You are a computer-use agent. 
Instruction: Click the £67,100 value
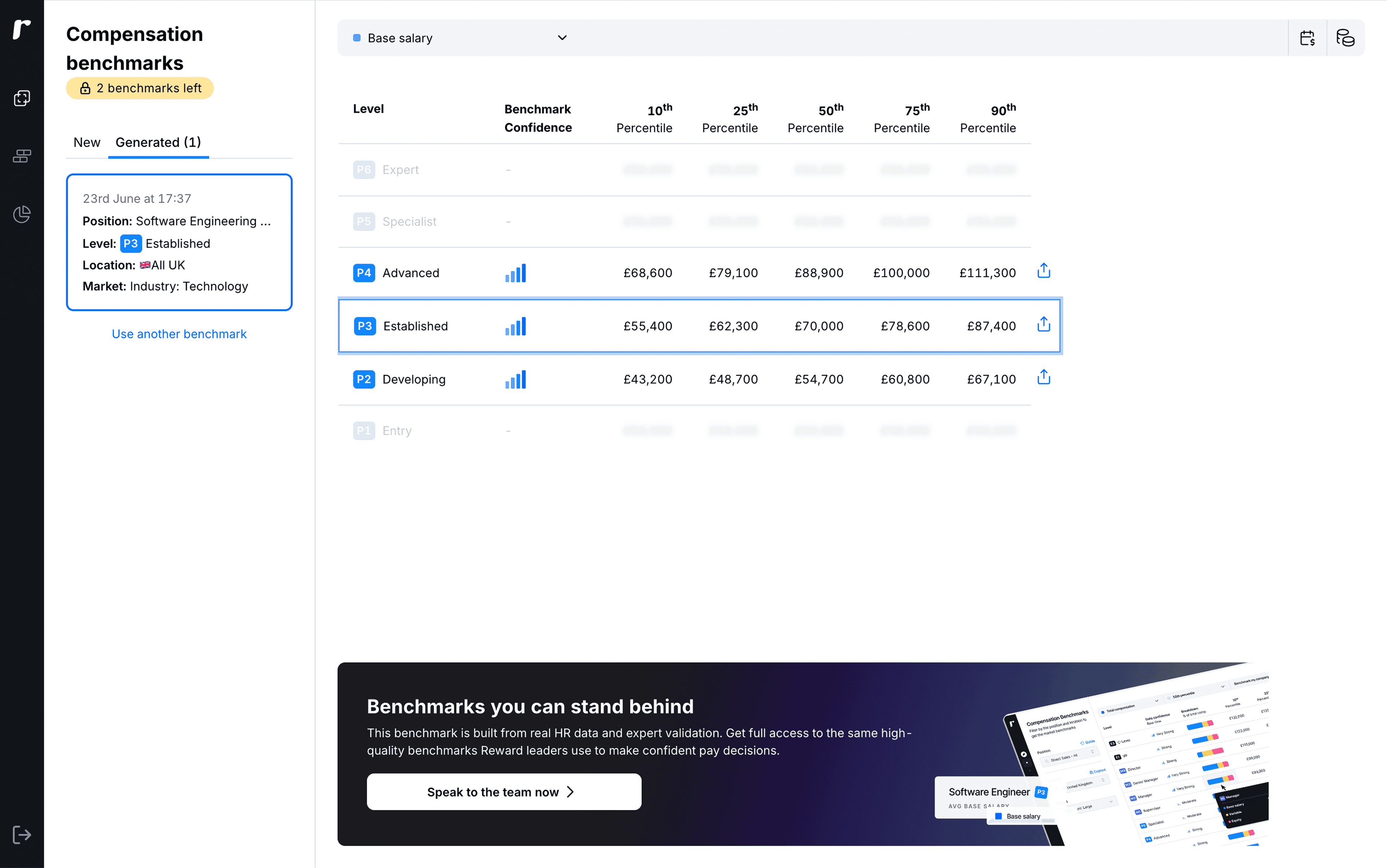coord(991,380)
